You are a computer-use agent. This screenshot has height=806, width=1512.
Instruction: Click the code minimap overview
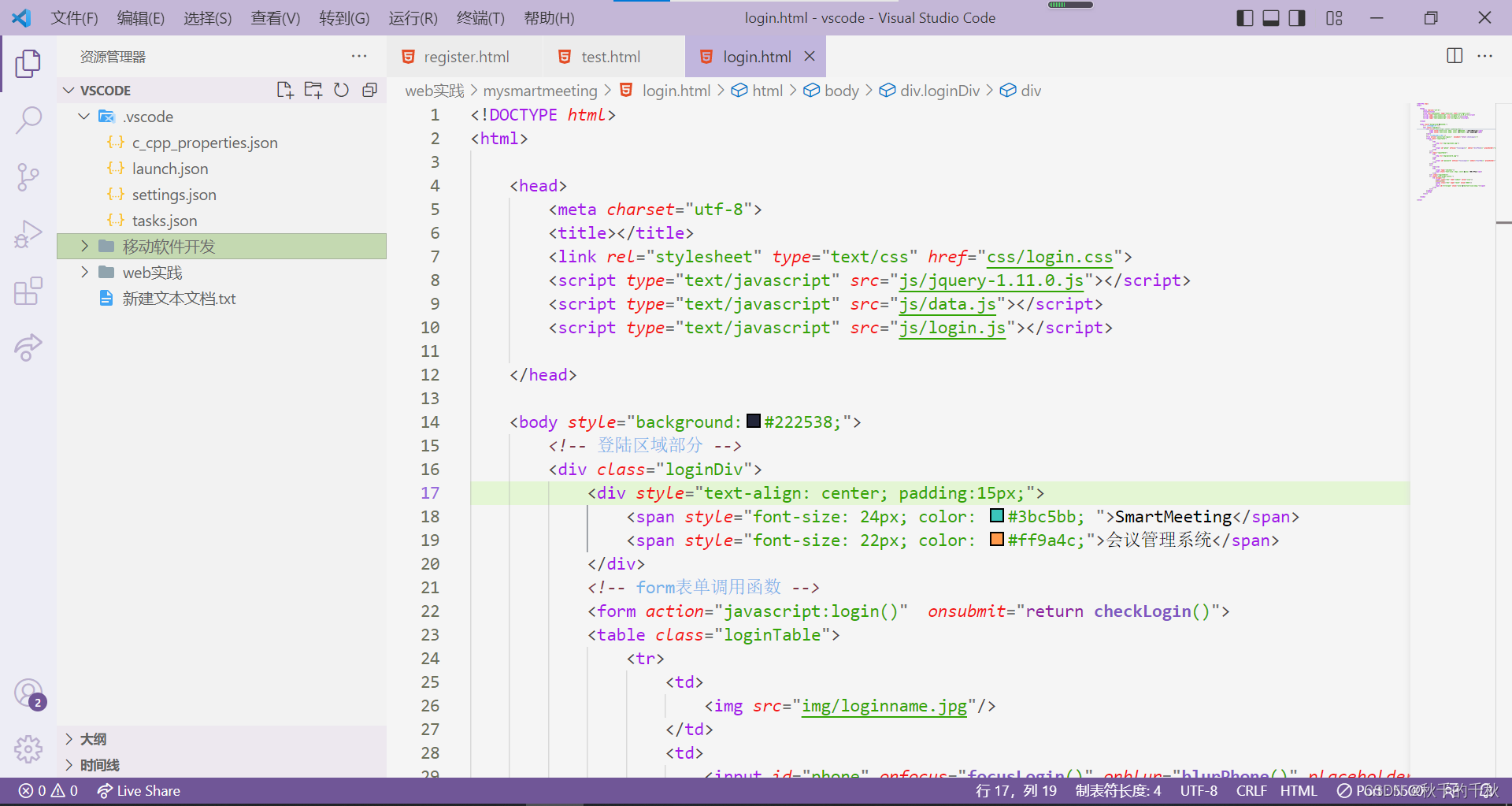1455,152
